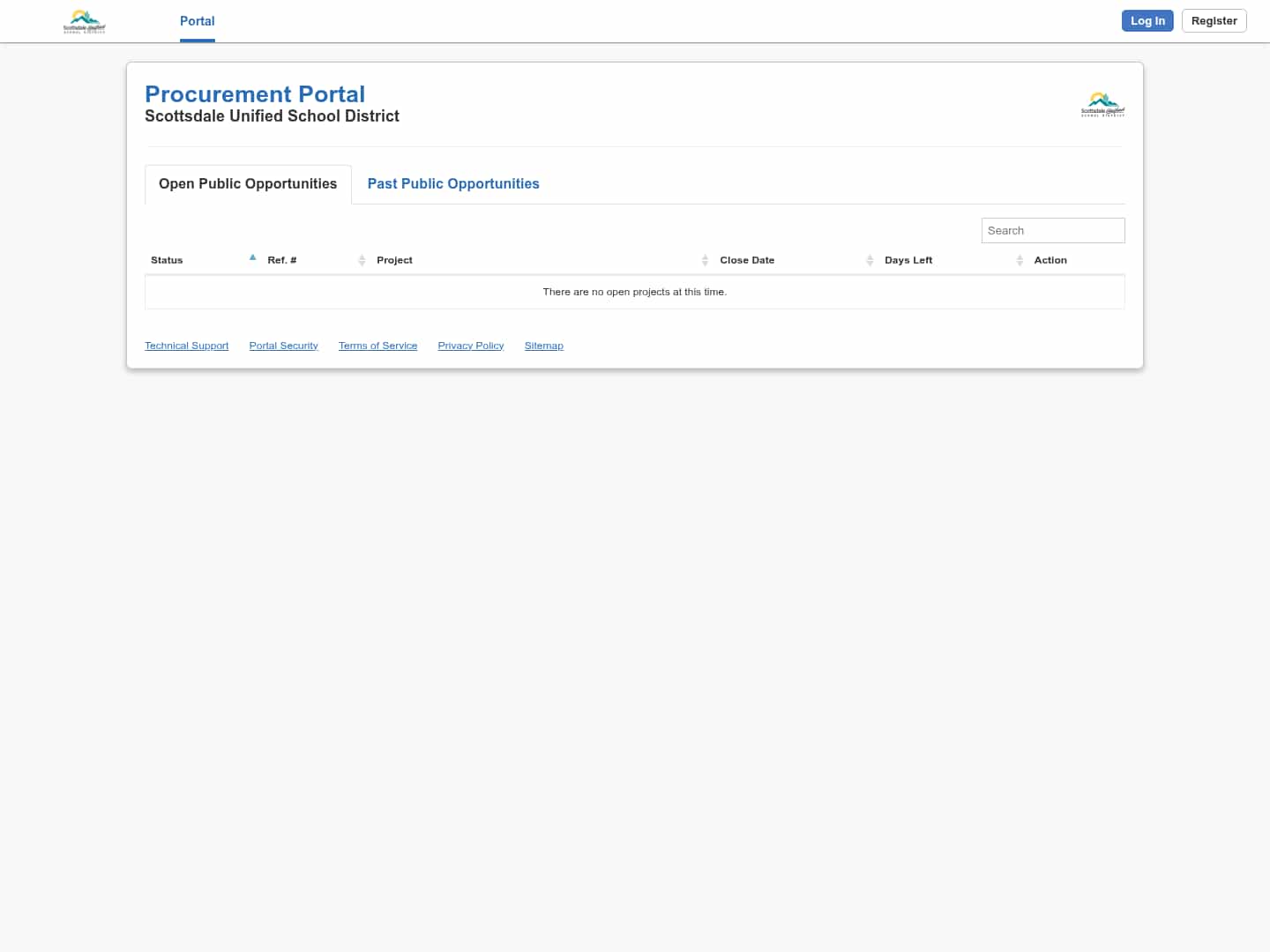This screenshot has height=952, width=1270.
Task: Expand sorting options on Days Left header
Action: coord(1020,259)
